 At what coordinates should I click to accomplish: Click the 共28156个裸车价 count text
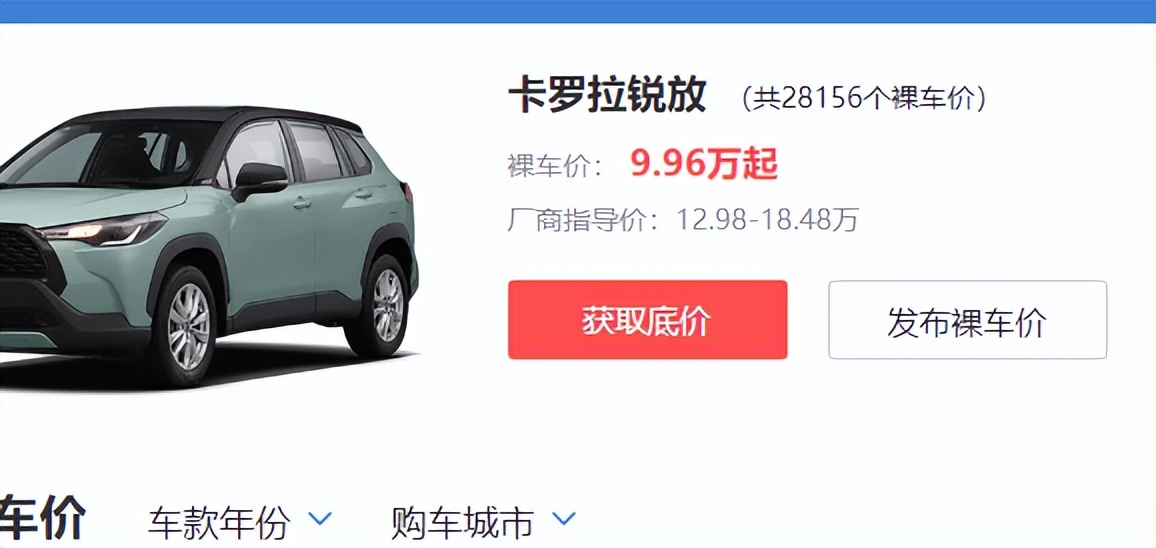[864, 98]
